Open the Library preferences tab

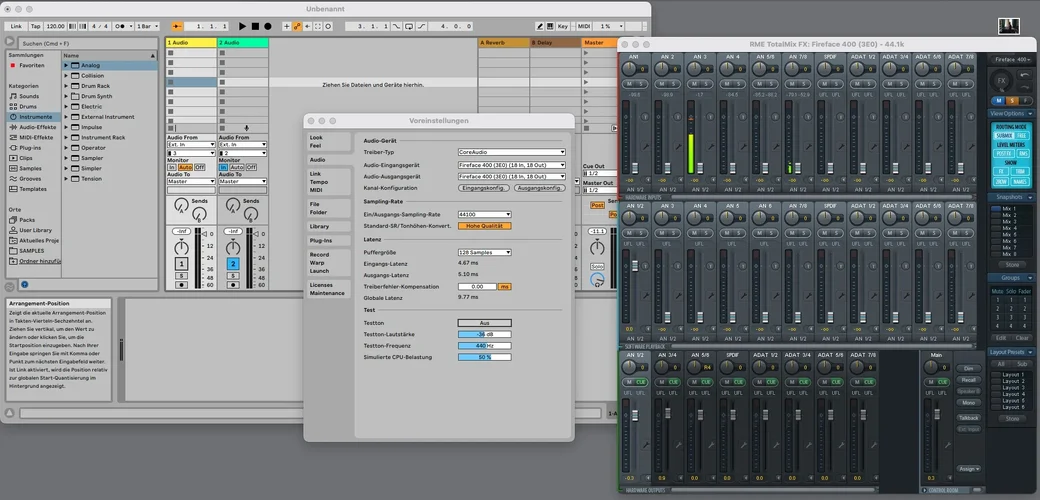click(x=319, y=226)
